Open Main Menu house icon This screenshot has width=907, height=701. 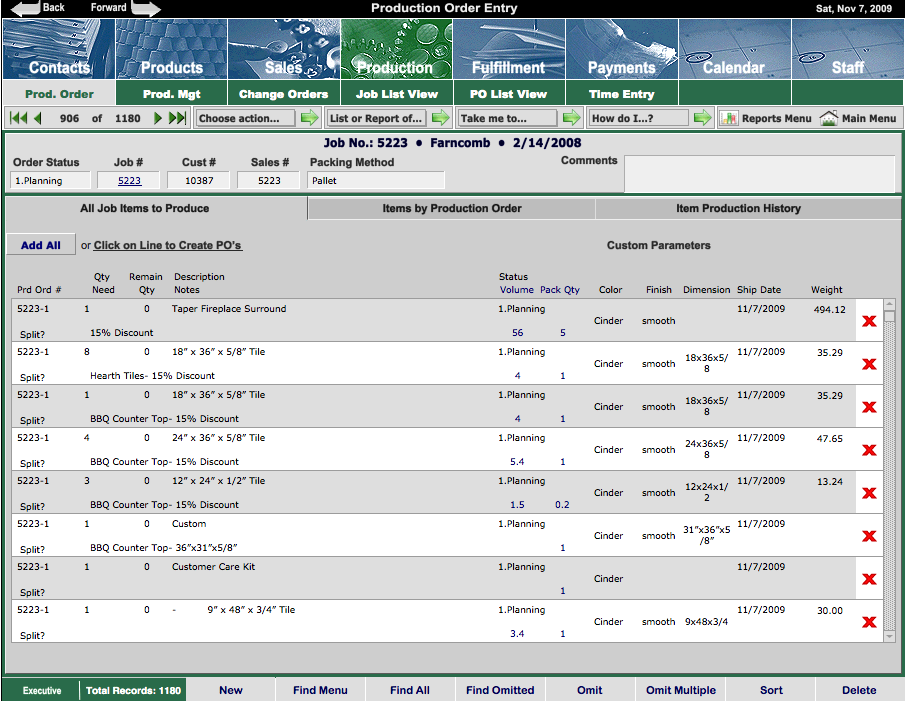coord(828,118)
